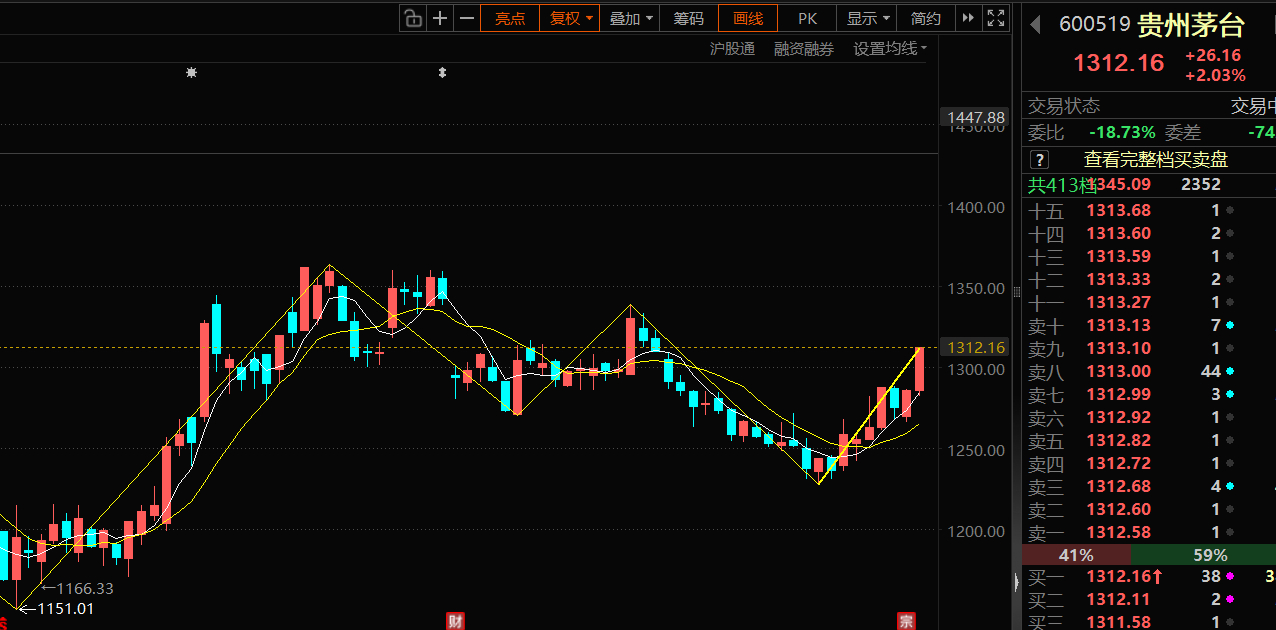Zoom out the chart with the minus icon
1276x630 pixels.
click(x=467, y=18)
